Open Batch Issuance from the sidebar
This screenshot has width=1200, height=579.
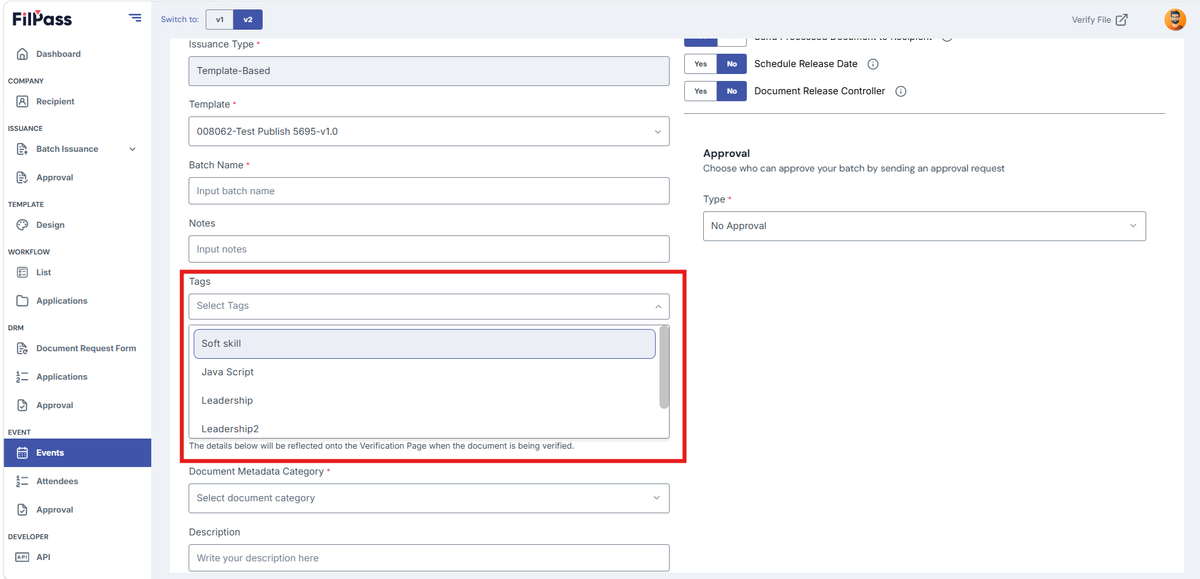(67, 149)
